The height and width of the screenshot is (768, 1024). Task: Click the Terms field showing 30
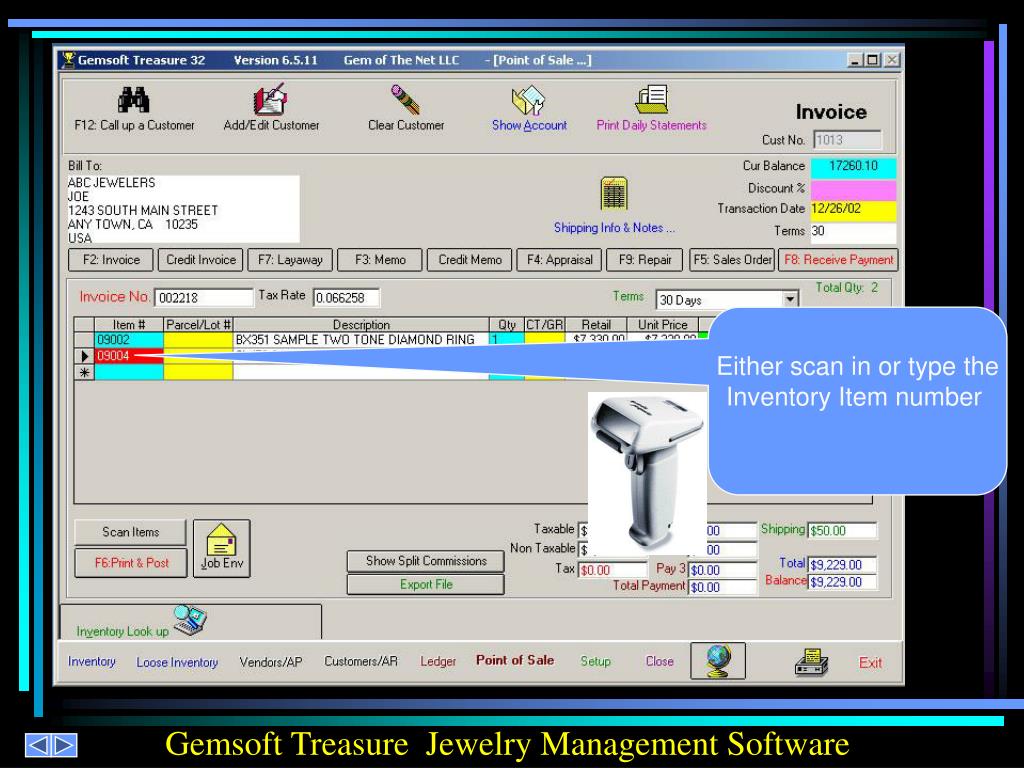tap(853, 232)
